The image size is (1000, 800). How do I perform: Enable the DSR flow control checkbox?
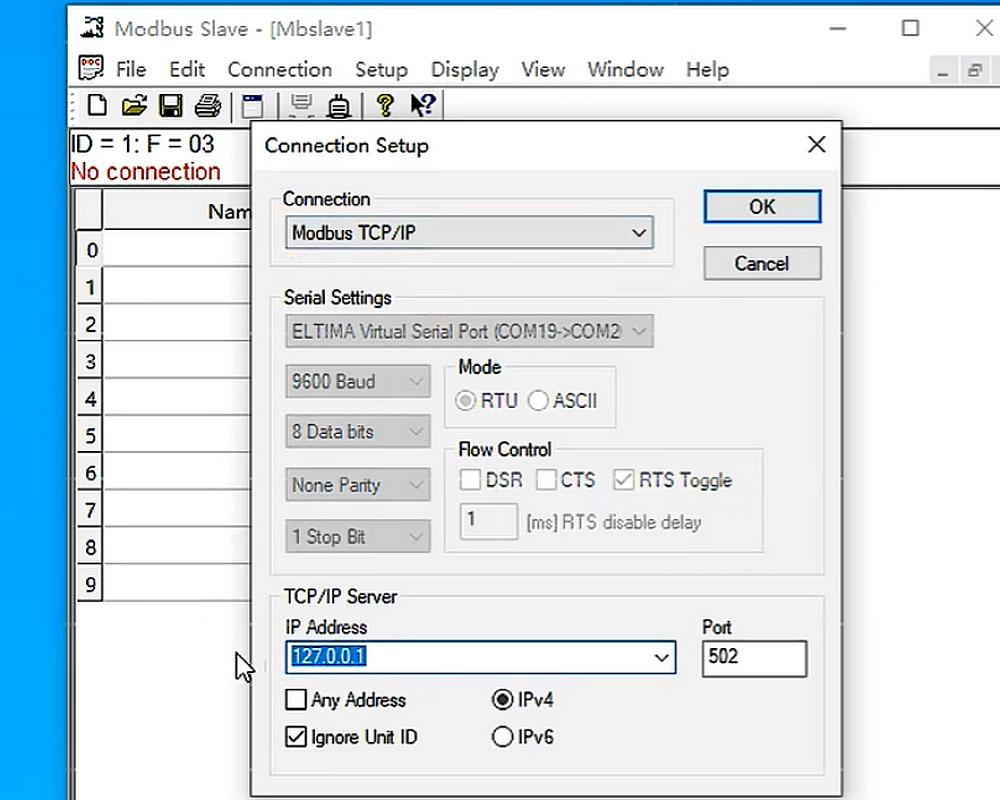click(x=470, y=480)
